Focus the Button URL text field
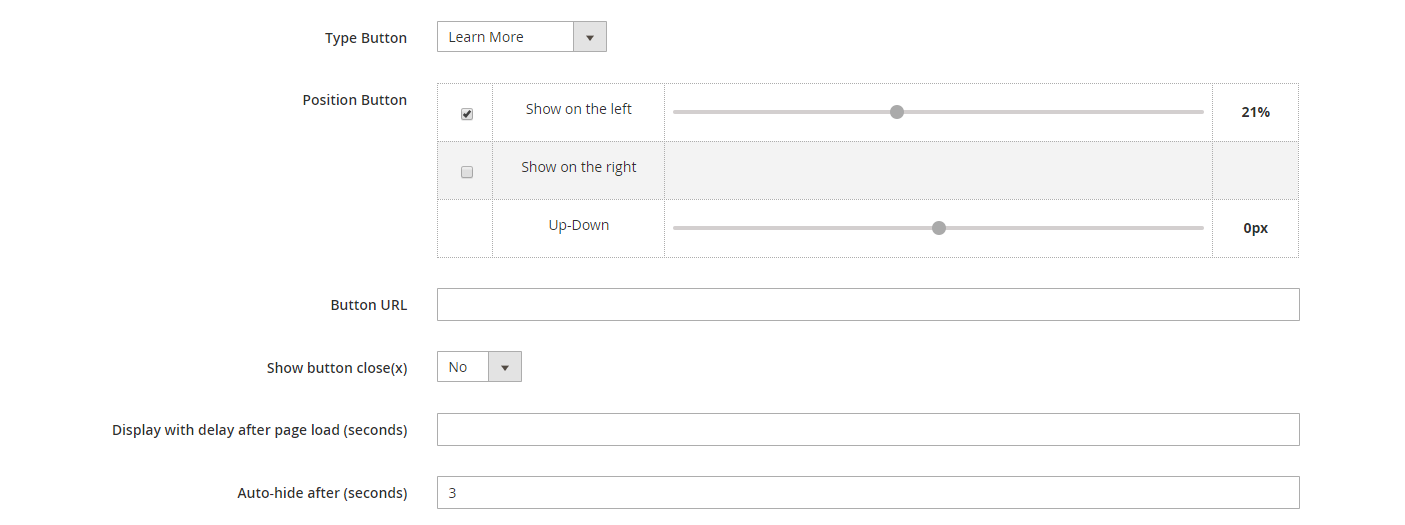Screen dimensions: 1405x525 (867, 305)
